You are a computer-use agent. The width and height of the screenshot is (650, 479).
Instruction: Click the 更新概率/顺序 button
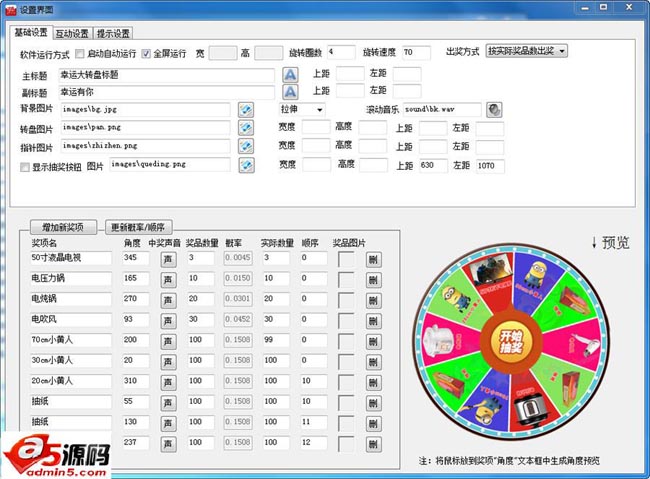[138, 227]
